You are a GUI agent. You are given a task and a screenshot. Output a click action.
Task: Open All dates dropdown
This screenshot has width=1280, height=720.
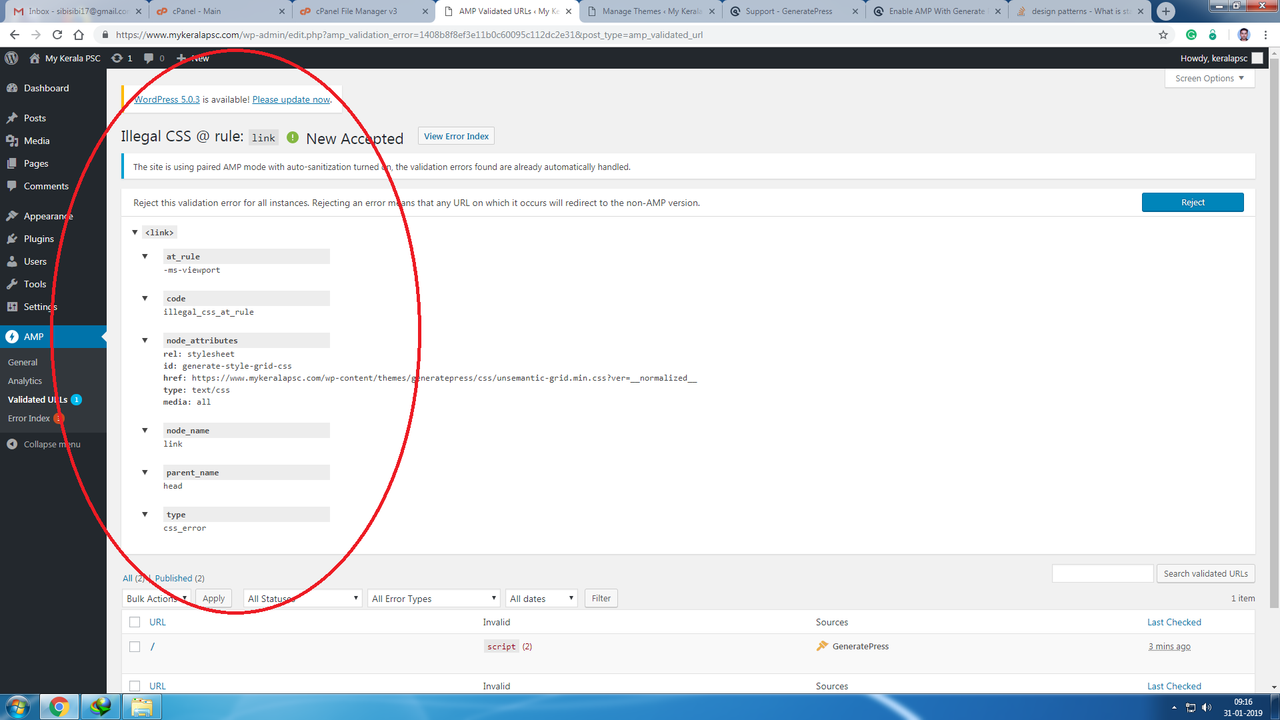point(542,598)
